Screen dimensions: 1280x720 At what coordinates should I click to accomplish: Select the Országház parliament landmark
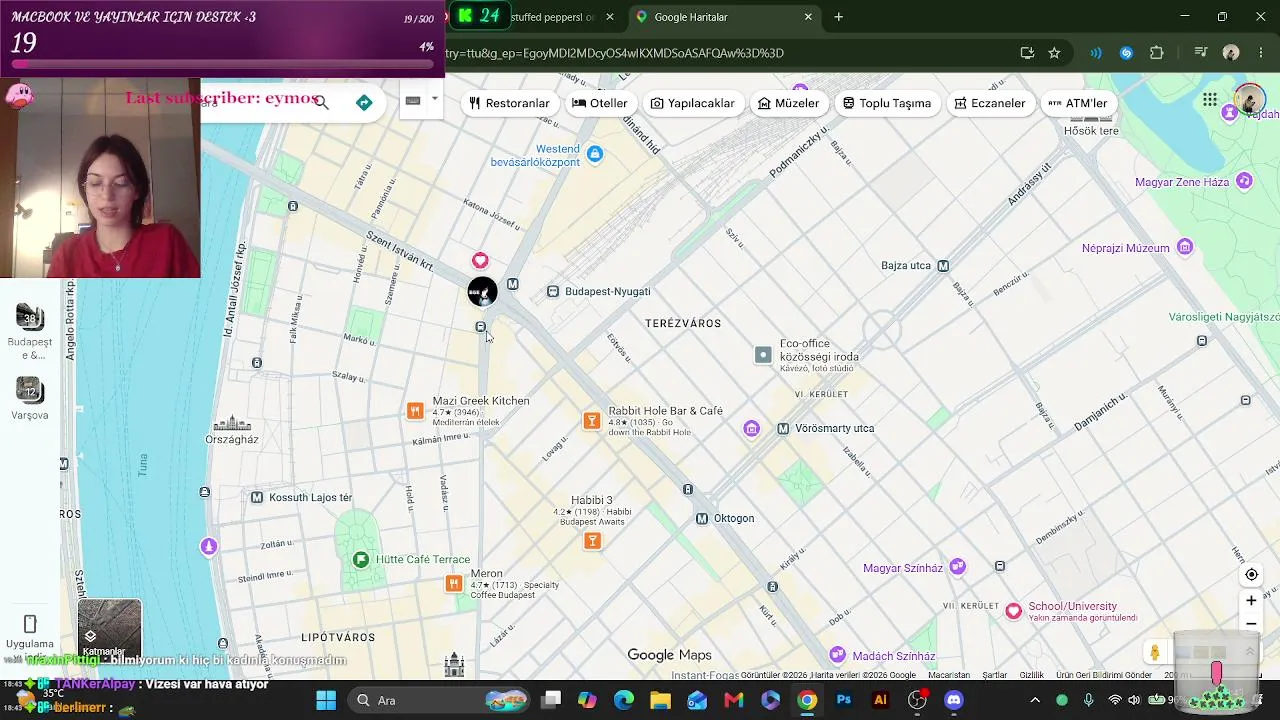click(x=232, y=424)
